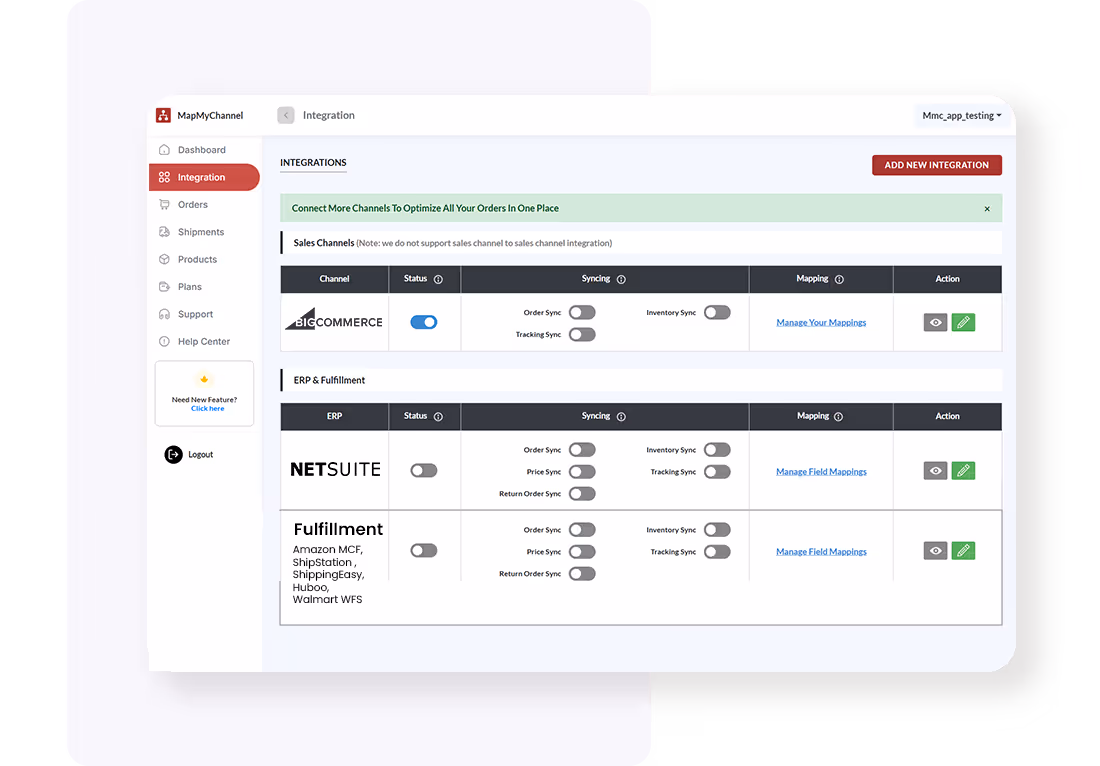
Task: Turn on Inventory Sync for Fulfillment
Action: tap(717, 529)
